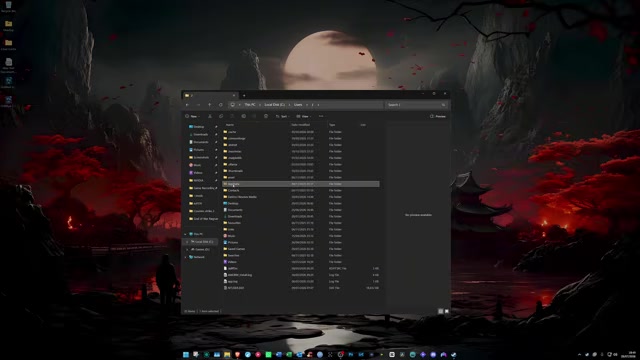Open Downloads in the Quick access sidebar
Image resolution: width=640 pixels, height=360 pixels.
point(200,134)
